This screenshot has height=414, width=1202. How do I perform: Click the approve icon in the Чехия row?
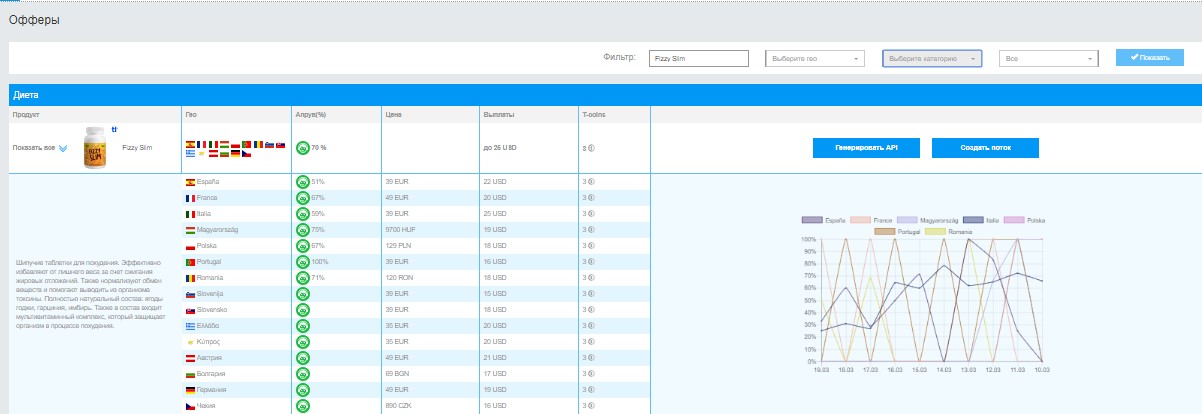pos(302,406)
